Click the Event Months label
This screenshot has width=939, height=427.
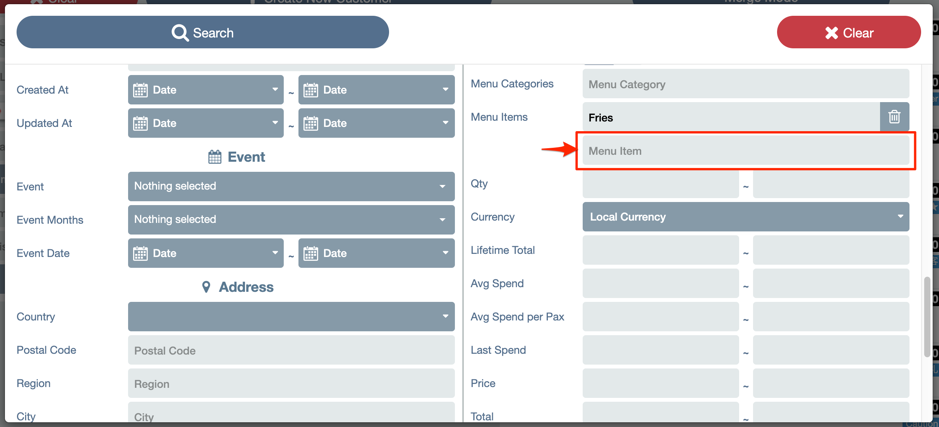[50, 220]
